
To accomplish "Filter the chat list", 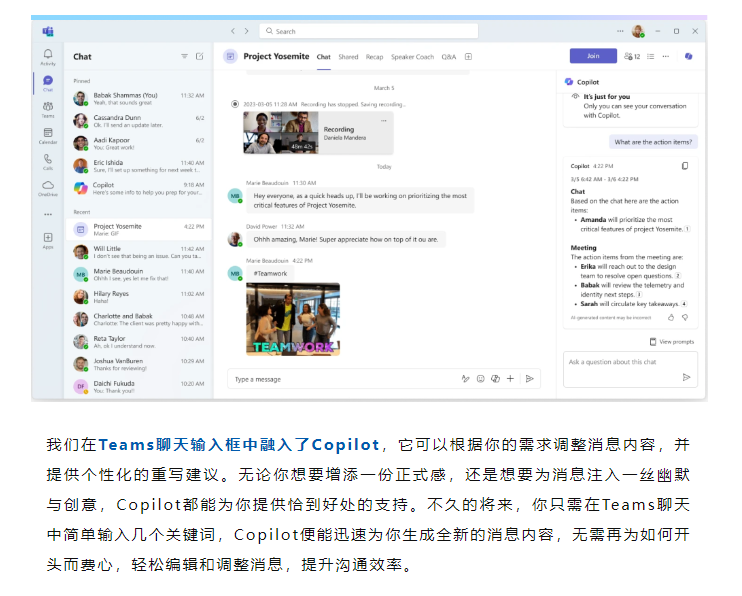I will tap(185, 56).
